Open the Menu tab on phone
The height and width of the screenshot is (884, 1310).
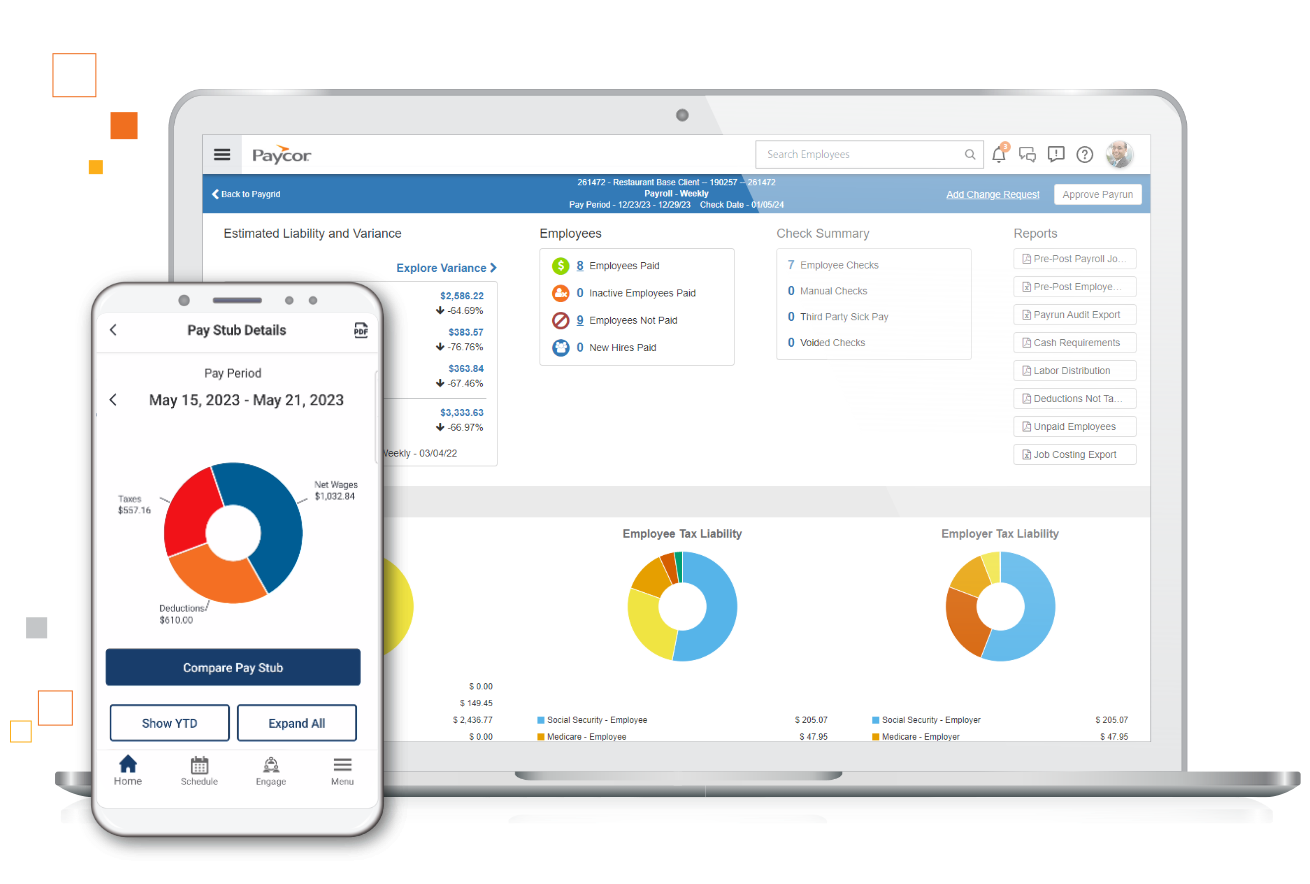(342, 770)
